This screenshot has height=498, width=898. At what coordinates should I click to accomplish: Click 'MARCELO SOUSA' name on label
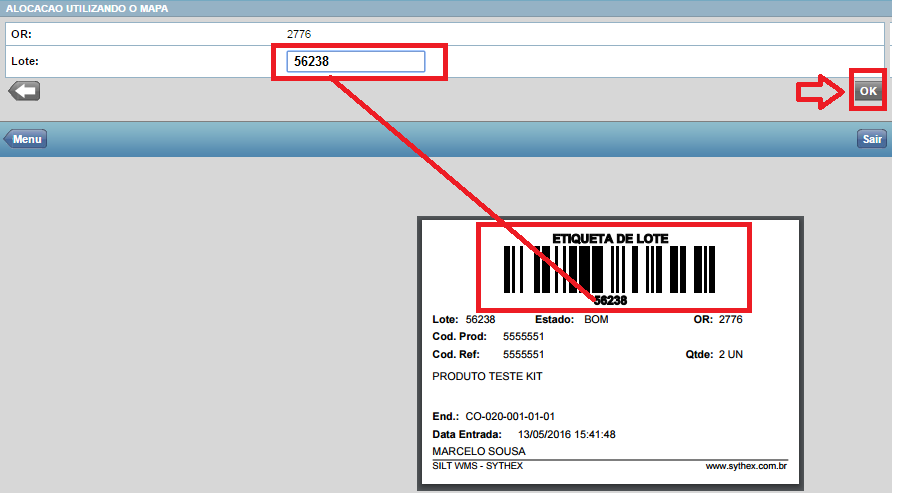(479, 451)
